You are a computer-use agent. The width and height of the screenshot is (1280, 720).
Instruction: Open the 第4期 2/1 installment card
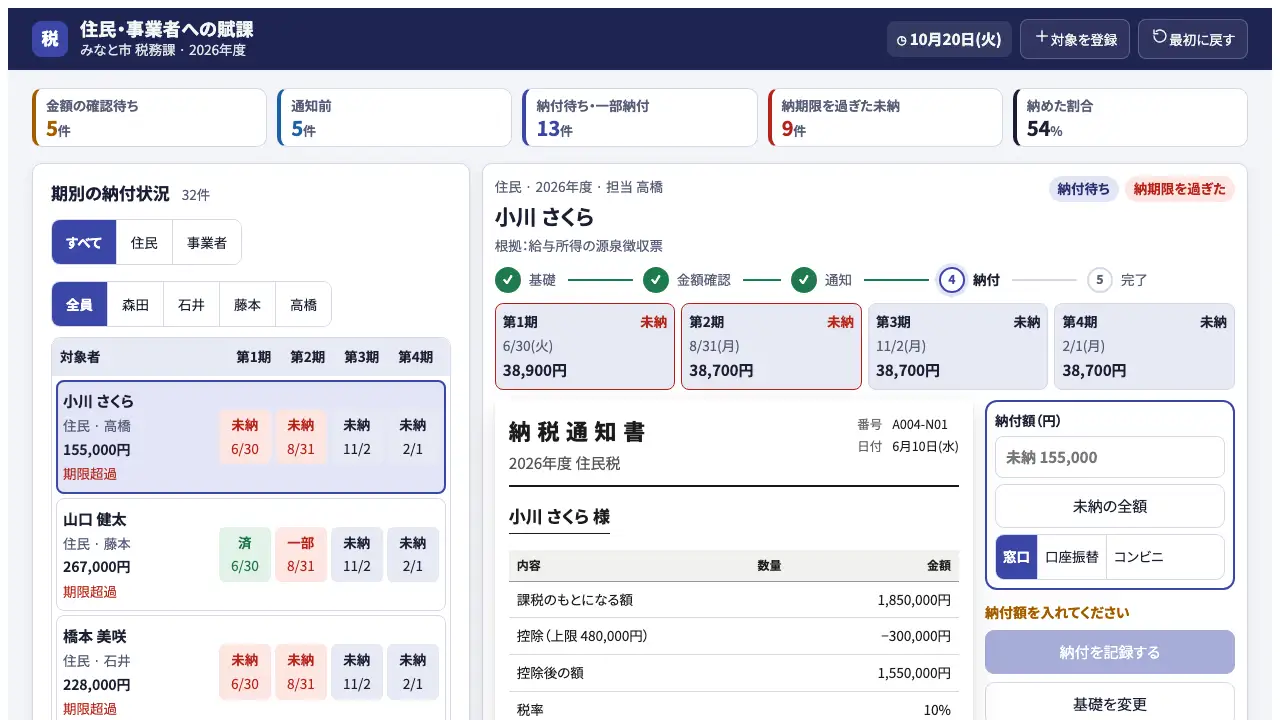pyautogui.click(x=1144, y=346)
